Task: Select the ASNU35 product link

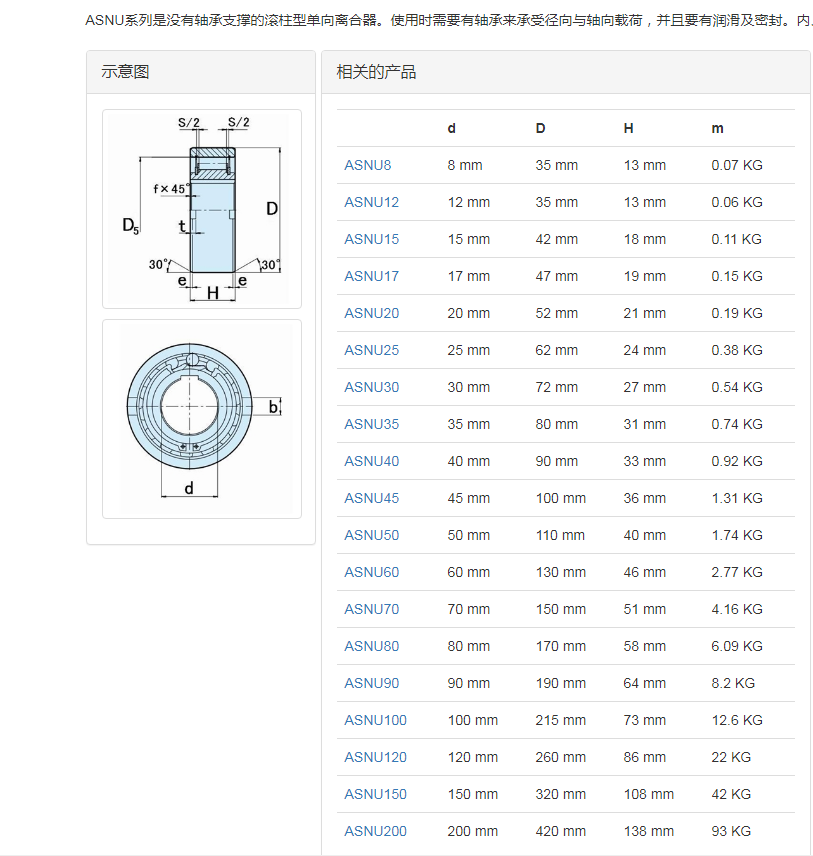Action: tap(371, 424)
